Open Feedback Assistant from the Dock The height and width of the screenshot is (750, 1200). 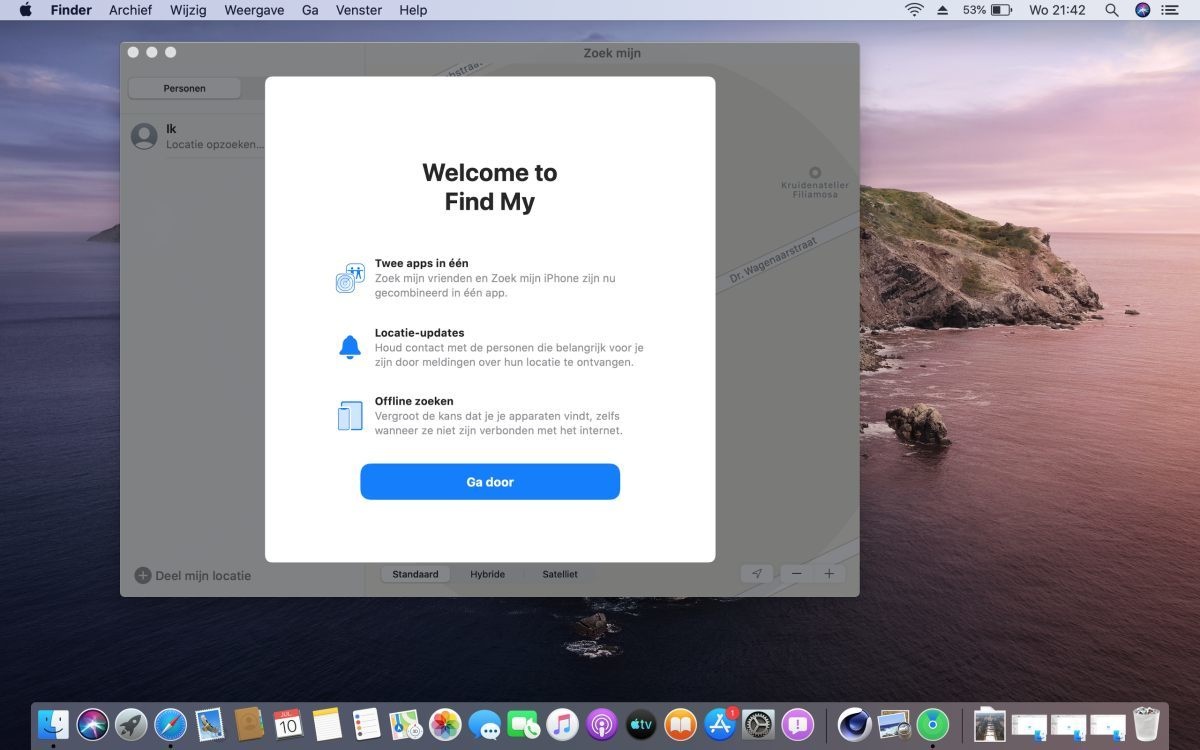[x=798, y=724]
